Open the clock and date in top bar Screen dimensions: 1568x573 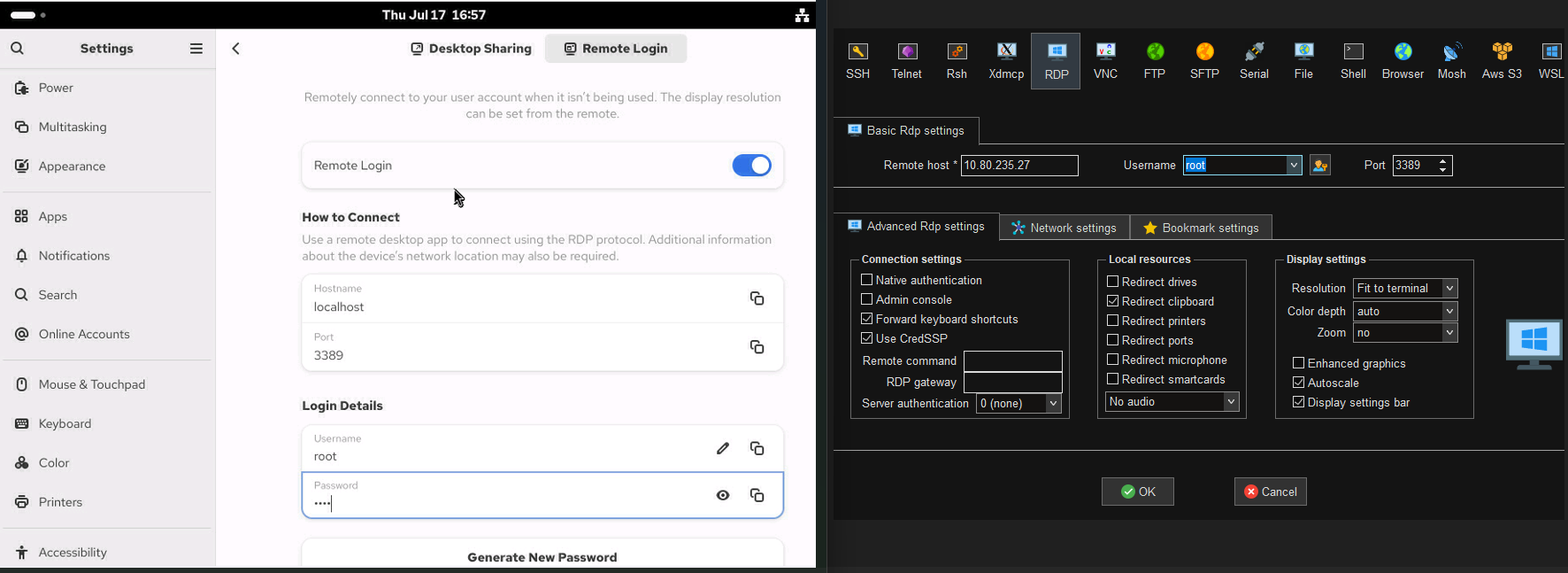(x=434, y=15)
